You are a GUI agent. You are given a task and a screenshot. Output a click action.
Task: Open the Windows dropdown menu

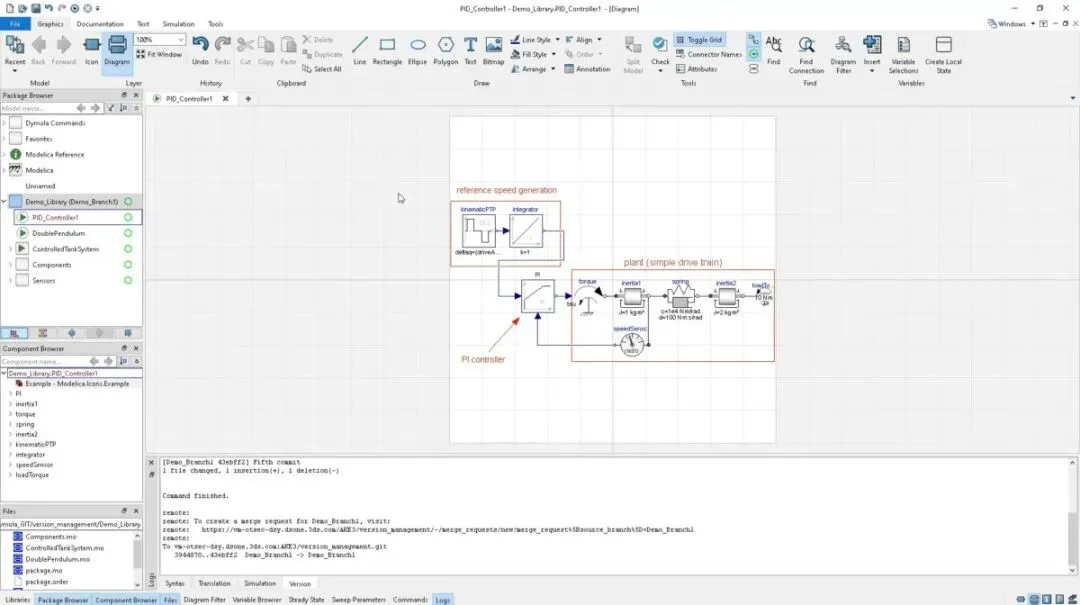coord(1011,23)
